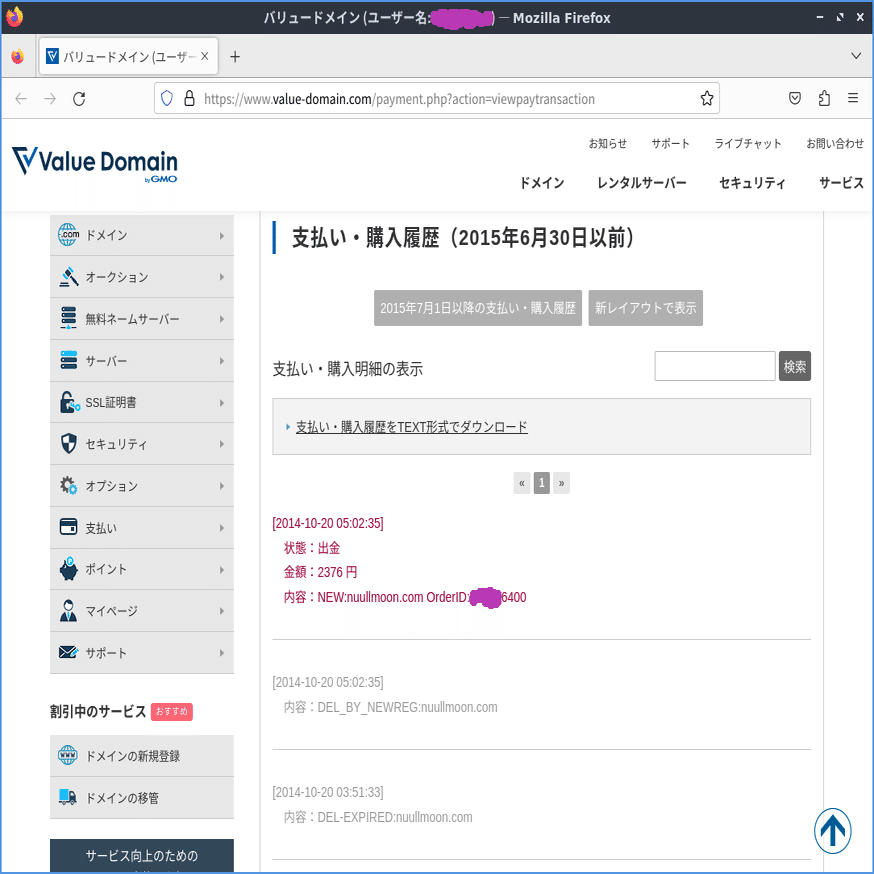Open the Pocket save icon
The height and width of the screenshot is (874, 874).
[x=795, y=99]
